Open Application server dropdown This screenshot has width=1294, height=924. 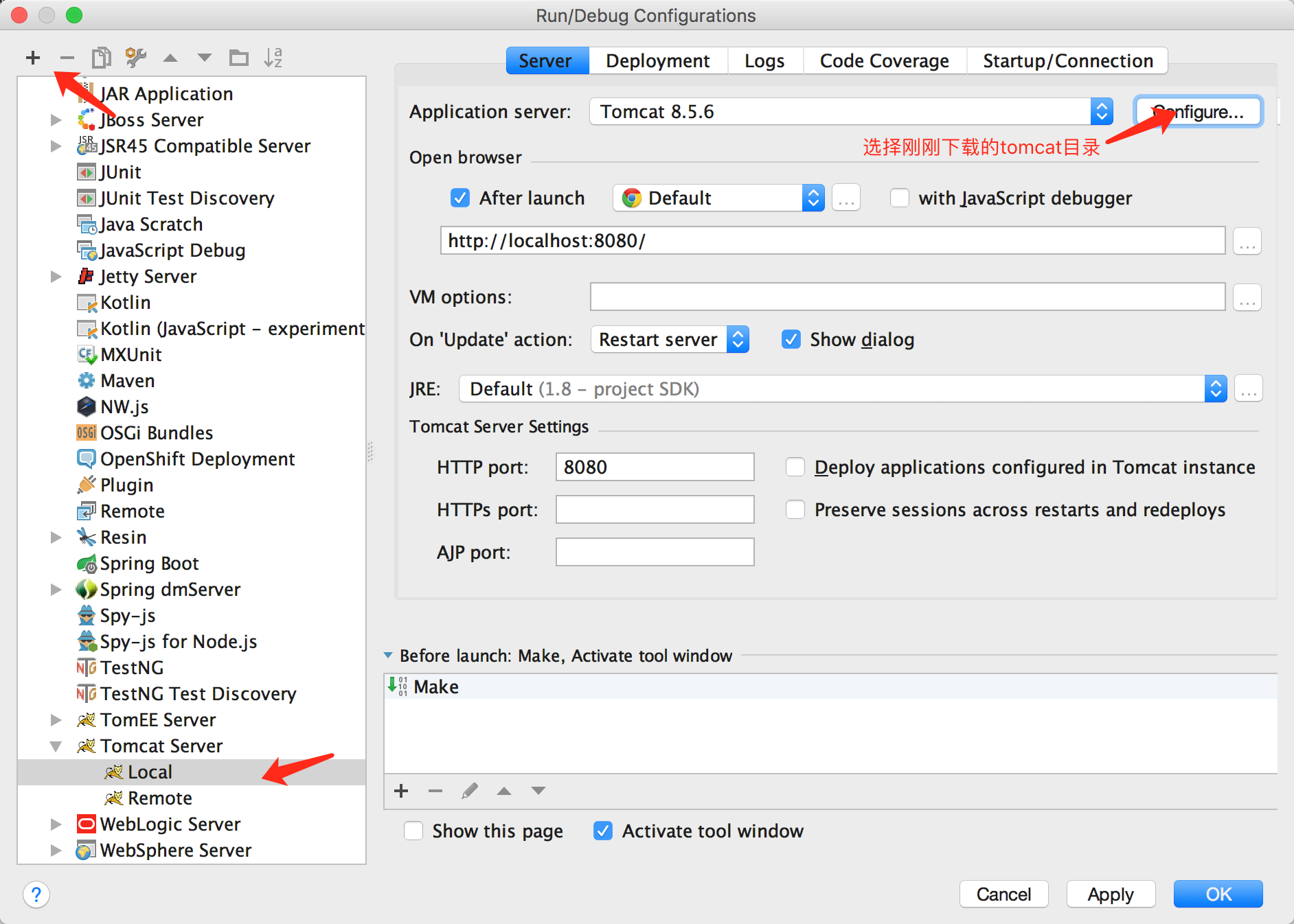pyautogui.click(x=851, y=112)
